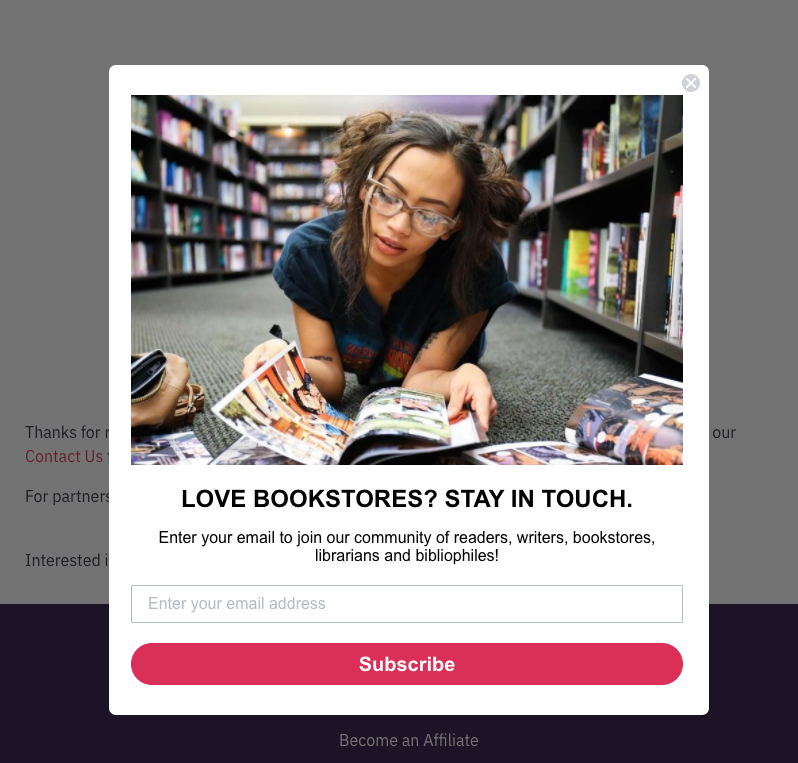Click the 'join our community of readers' description text
Image resolution: width=798 pixels, height=763 pixels.
[x=407, y=546]
